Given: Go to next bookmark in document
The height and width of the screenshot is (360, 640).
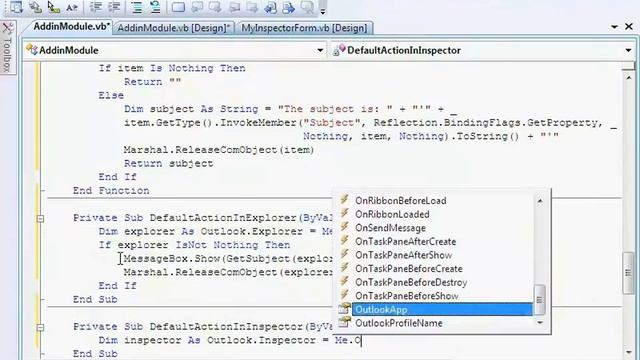Looking at the screenshot, I should [289, 7].
